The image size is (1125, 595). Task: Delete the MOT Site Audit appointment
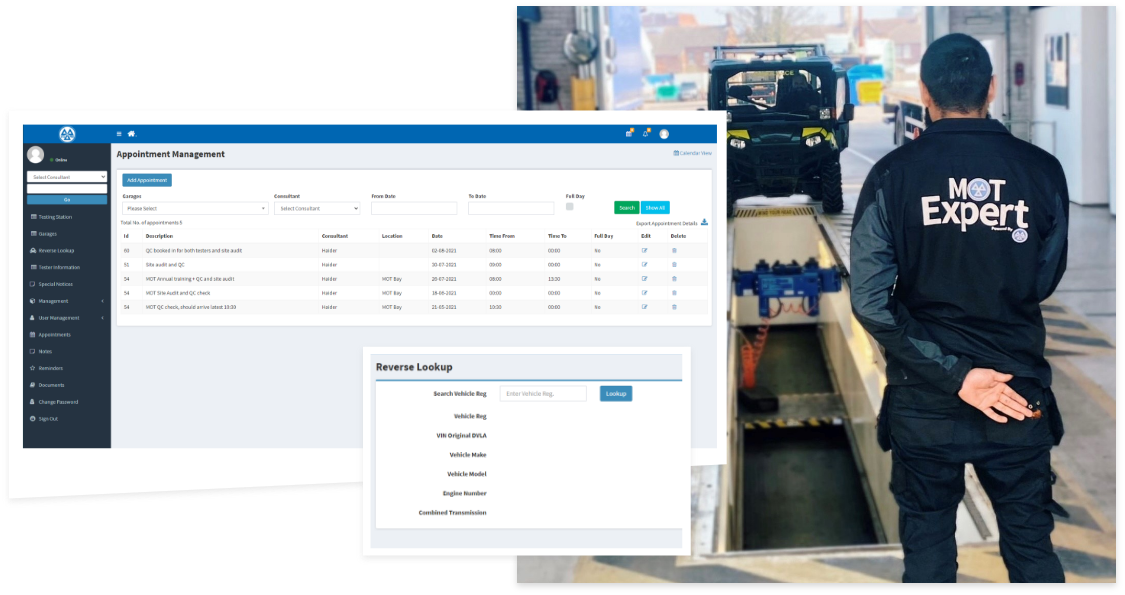tap(674, 293)
